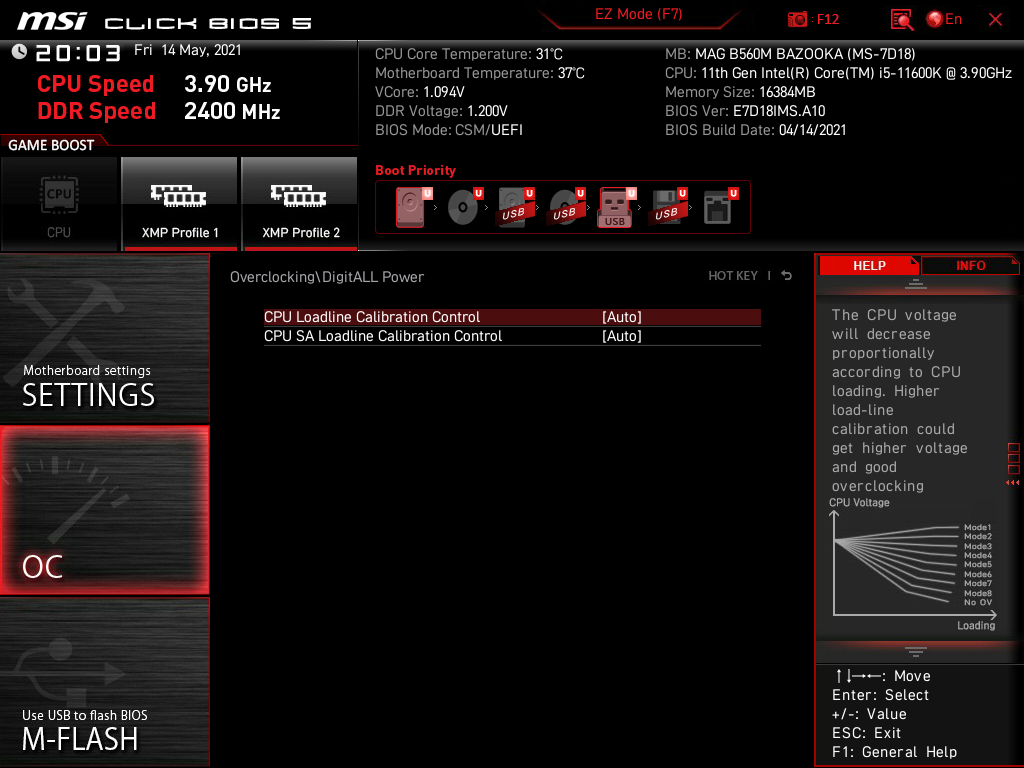Collapse help panel using top handle
This screenshot has height=768, width=1024.
[916, 283]
